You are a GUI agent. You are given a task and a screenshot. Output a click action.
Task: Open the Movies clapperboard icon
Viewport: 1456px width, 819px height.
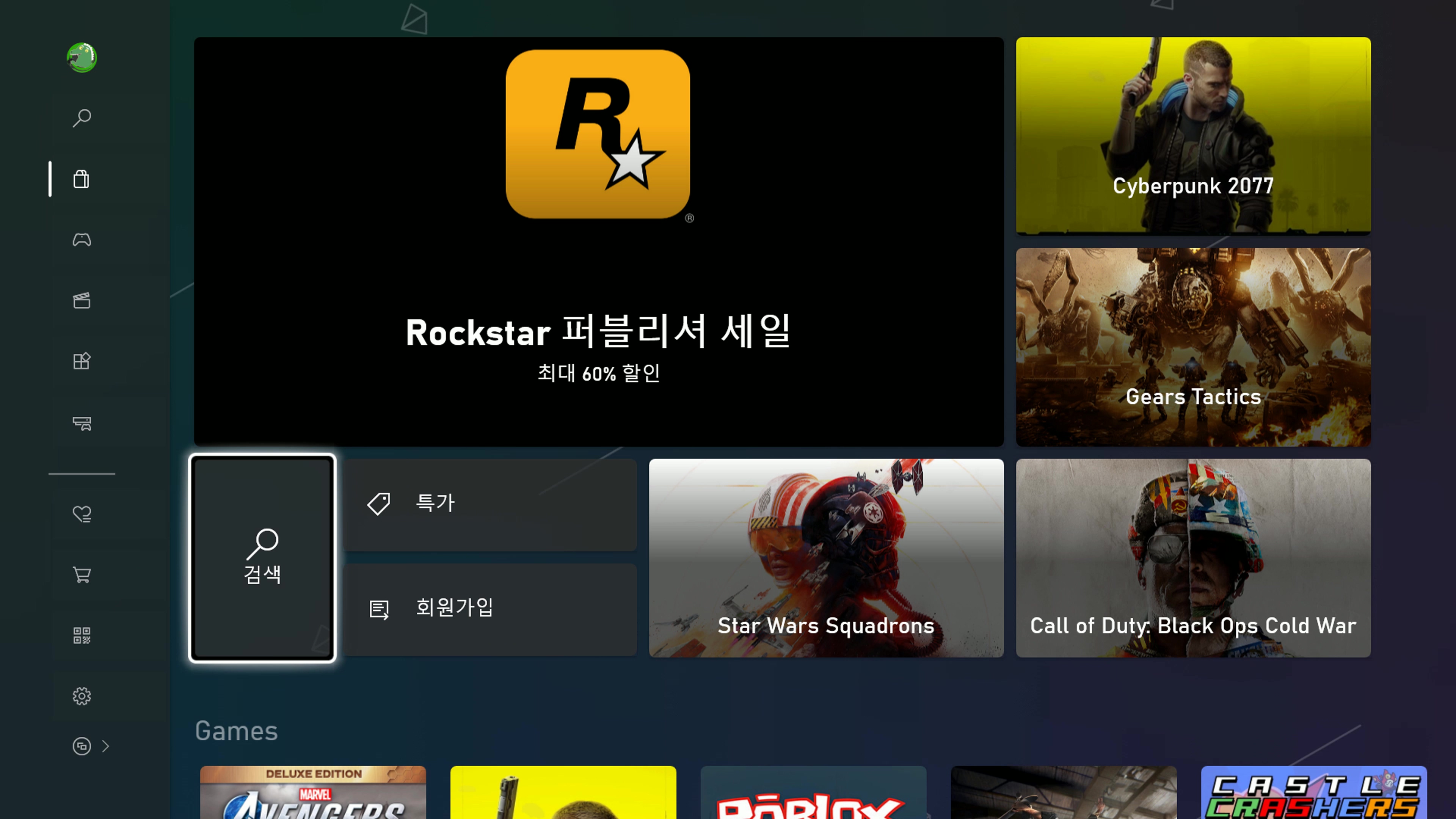[82, 300]
